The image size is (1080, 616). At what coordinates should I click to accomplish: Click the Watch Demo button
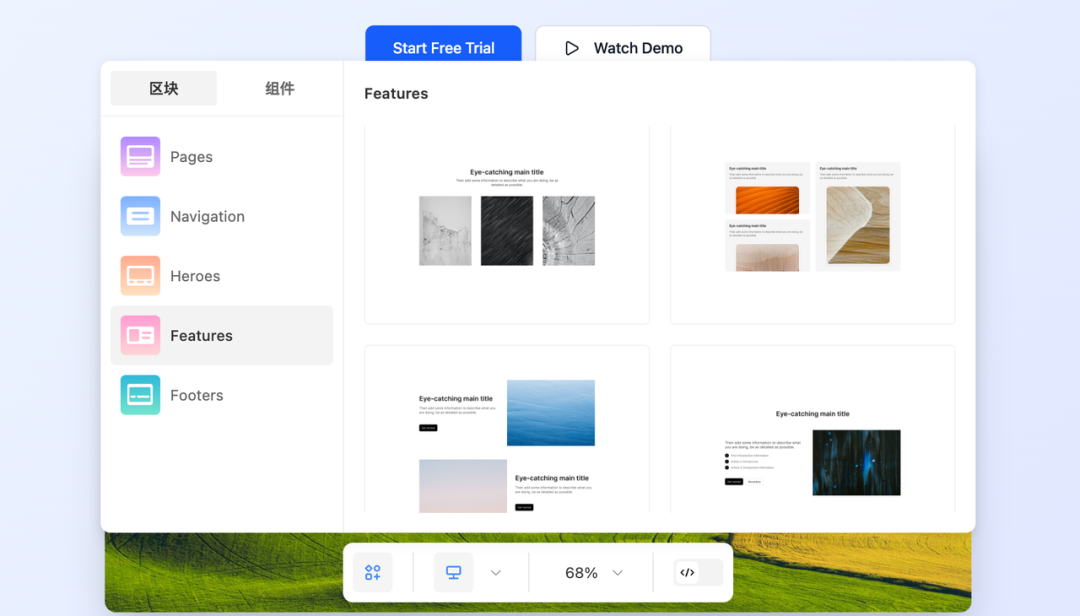pyautogui.click(x=623, y=44)
